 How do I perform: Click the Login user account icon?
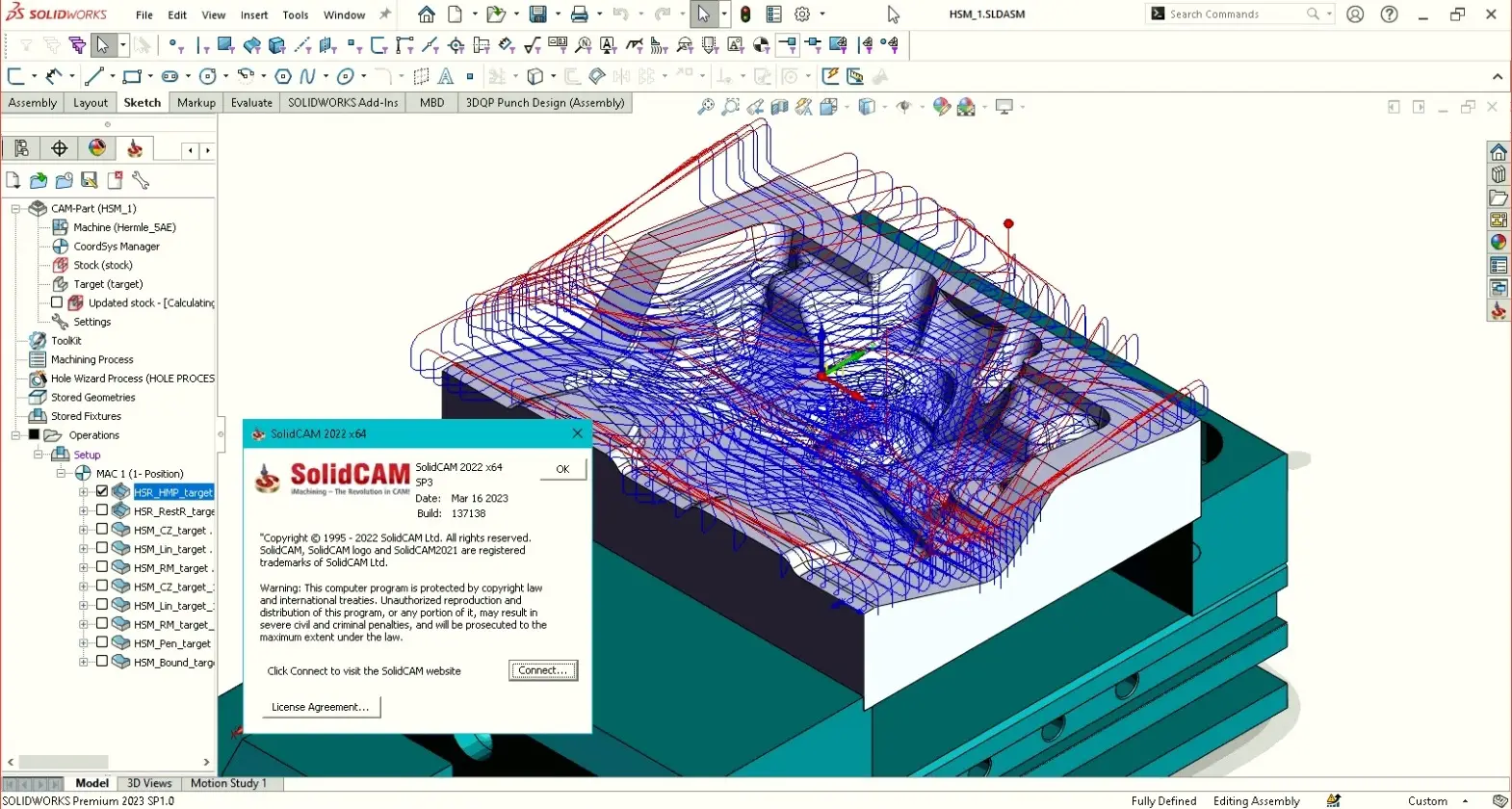(x=1355, y=14)
